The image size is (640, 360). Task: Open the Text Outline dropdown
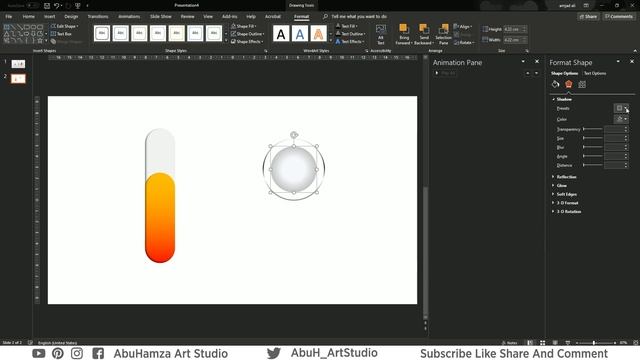point(350,34)
